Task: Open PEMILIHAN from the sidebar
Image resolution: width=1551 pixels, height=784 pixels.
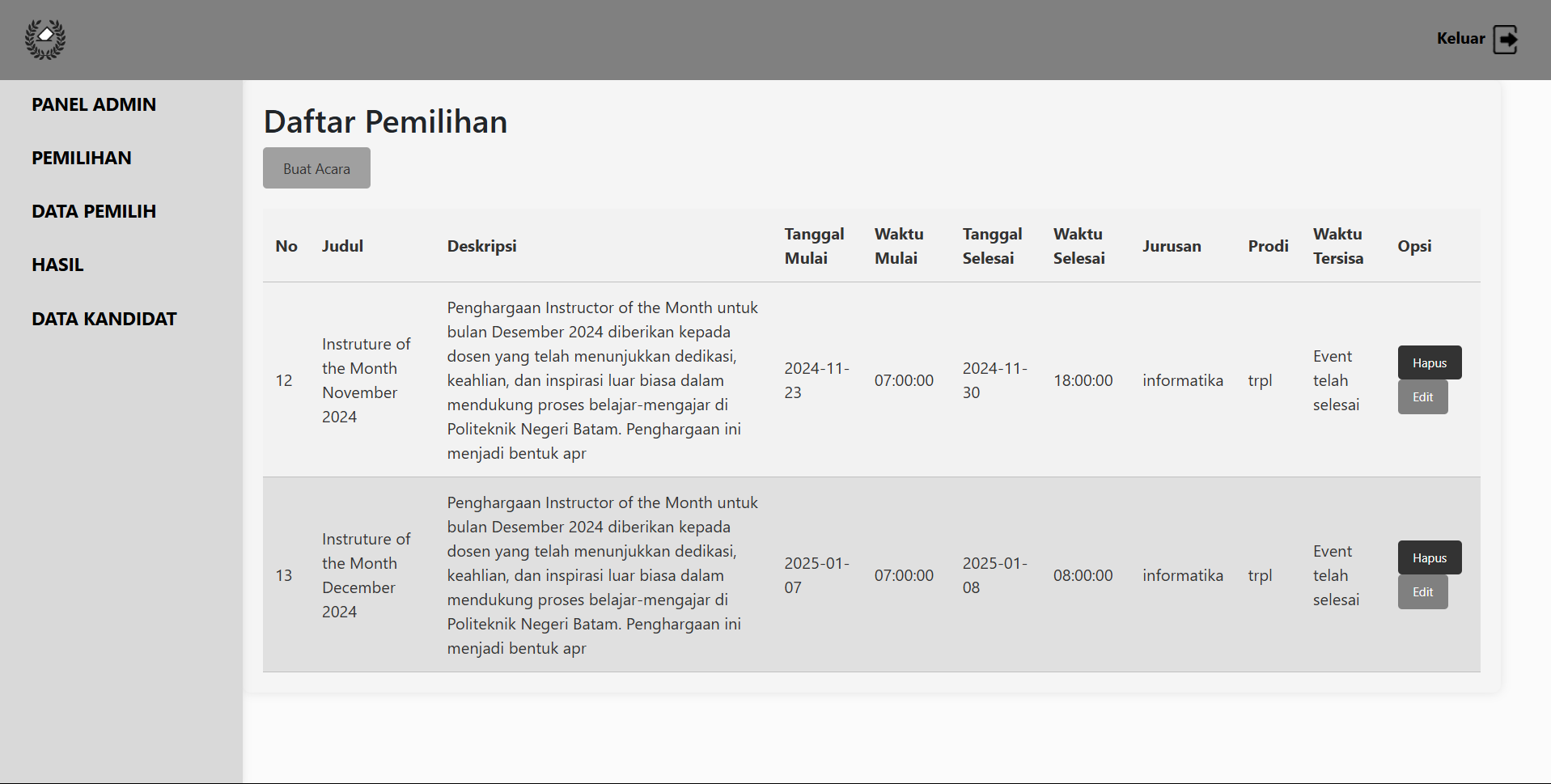Action: coord(81,158)
